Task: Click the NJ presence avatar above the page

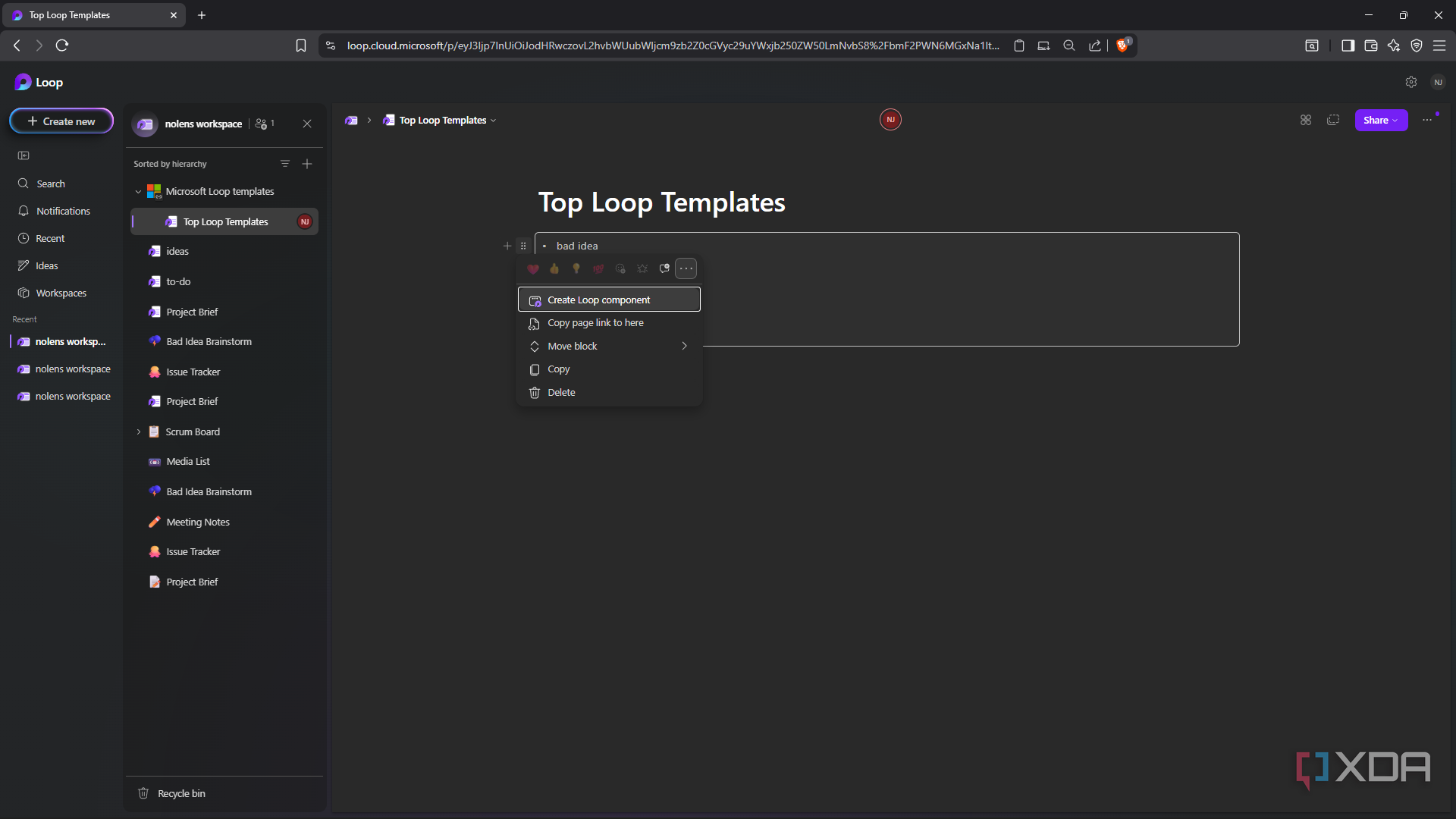Action: pos(890,119)
